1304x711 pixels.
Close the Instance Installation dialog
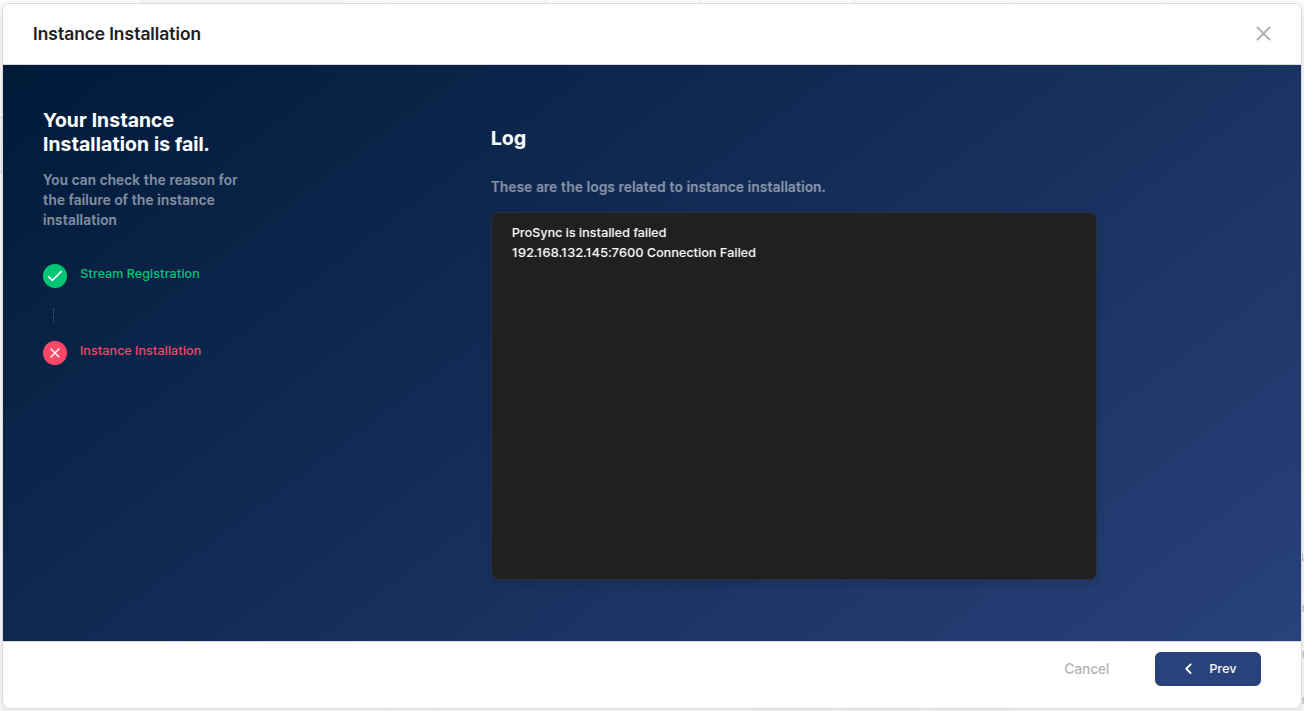(x=1263, y=34)
